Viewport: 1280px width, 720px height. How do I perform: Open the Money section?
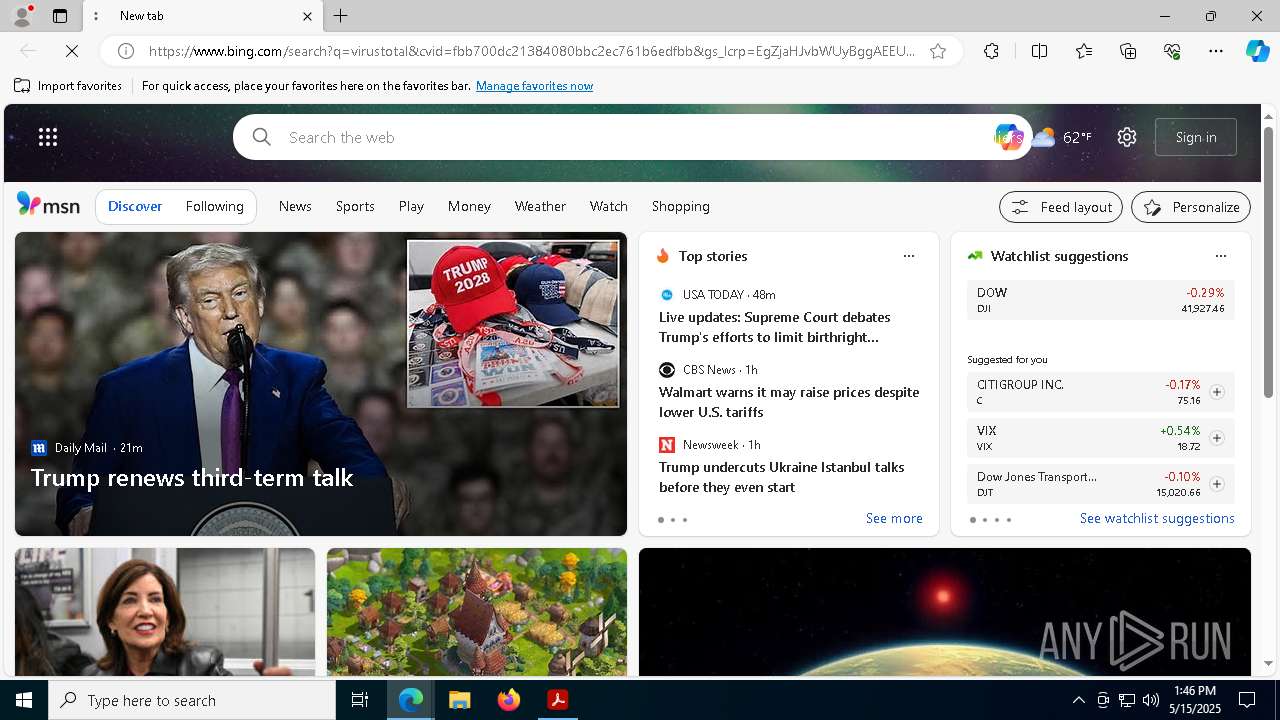click(469, 206)
